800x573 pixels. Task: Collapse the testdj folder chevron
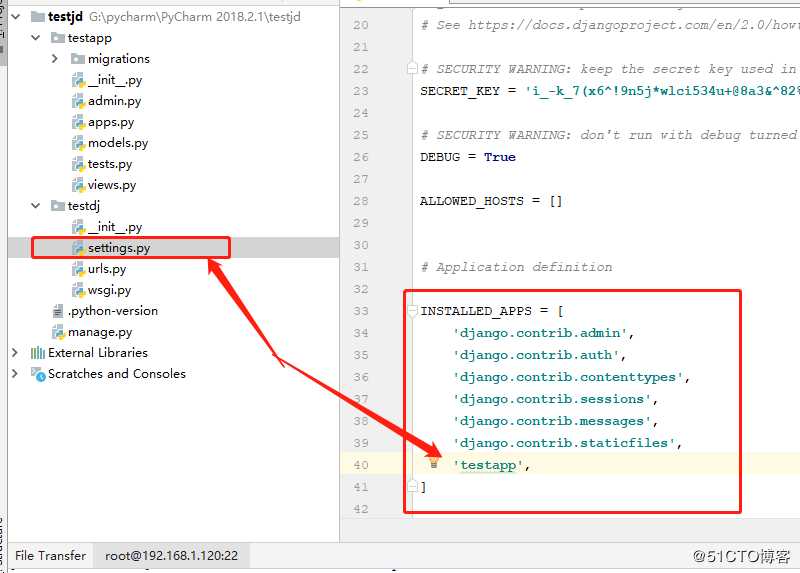(36, 206)
